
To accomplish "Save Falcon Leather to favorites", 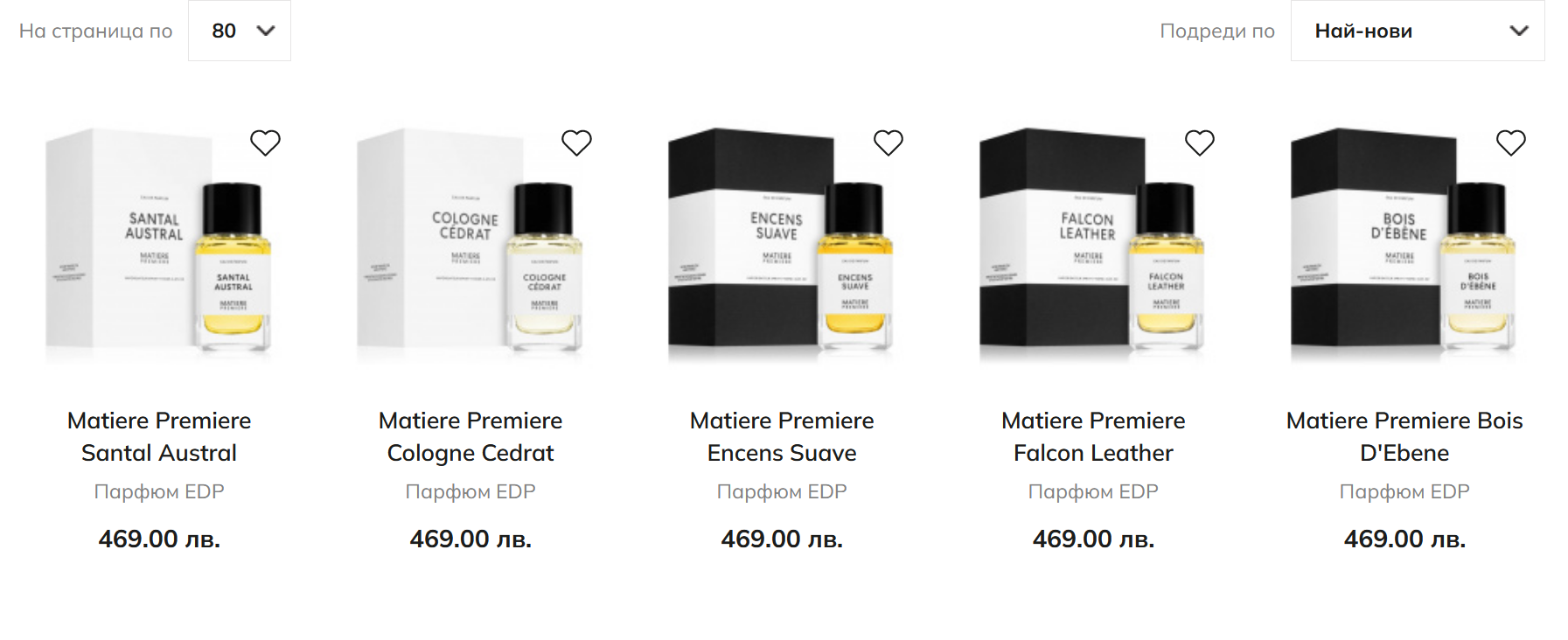I will 1199,143.
